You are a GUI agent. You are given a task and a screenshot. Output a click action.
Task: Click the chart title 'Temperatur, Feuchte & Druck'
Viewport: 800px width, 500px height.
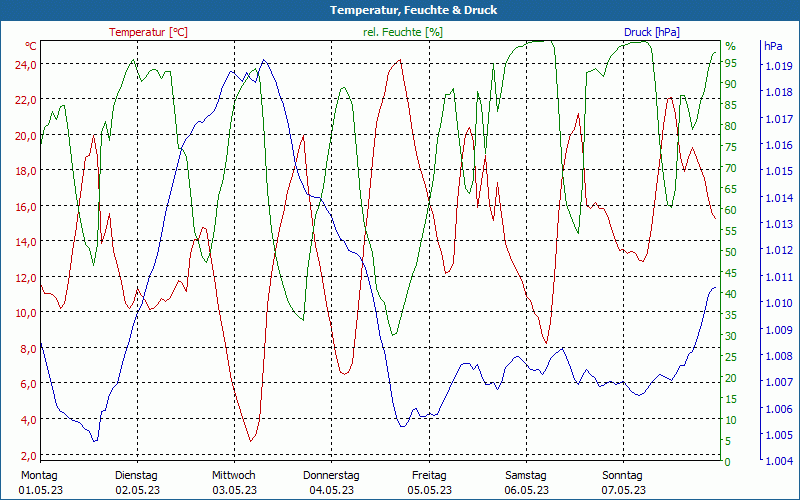pos(413,10)
